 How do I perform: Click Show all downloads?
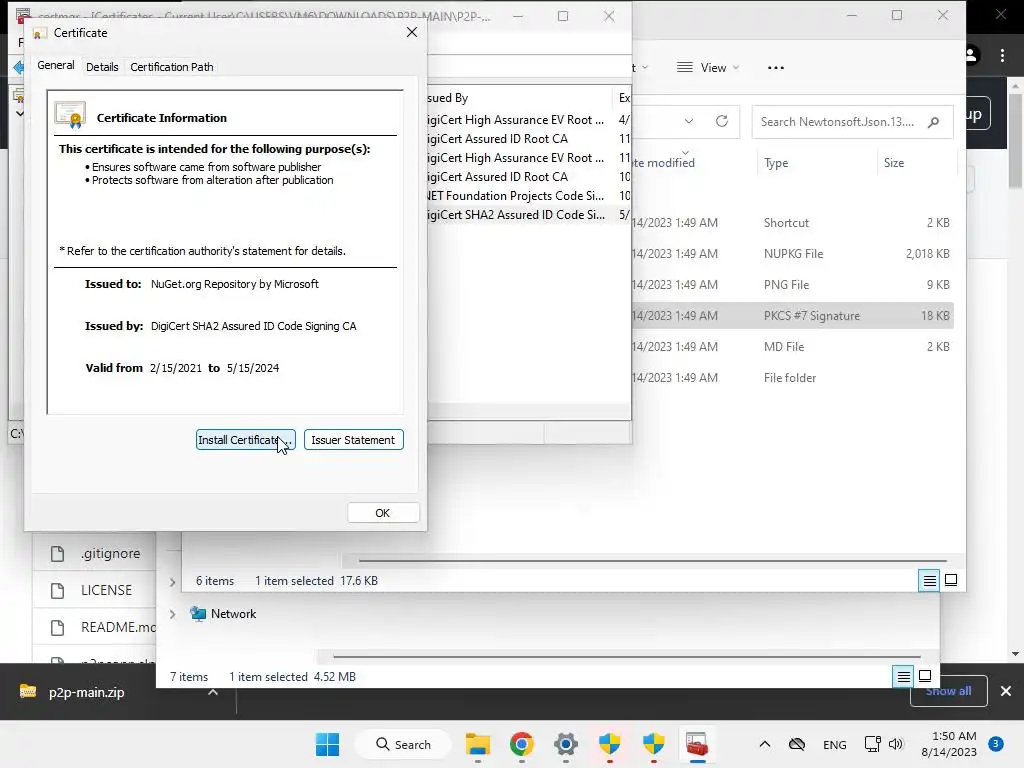[948, 691]
